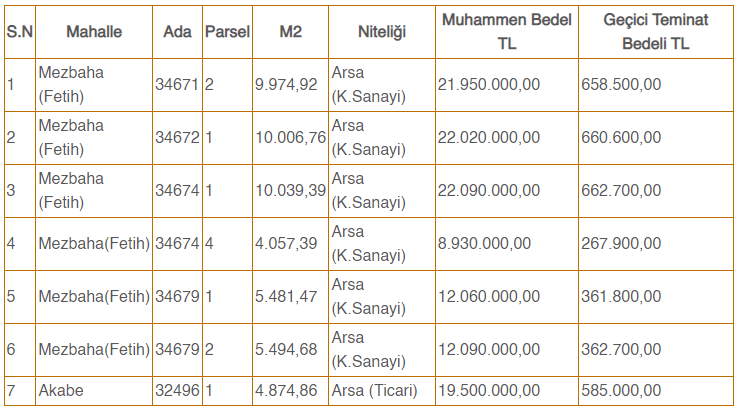Screen dimensions: 738x409
Task: Click the estimated price 8.930.000,00
Action: 484,243
